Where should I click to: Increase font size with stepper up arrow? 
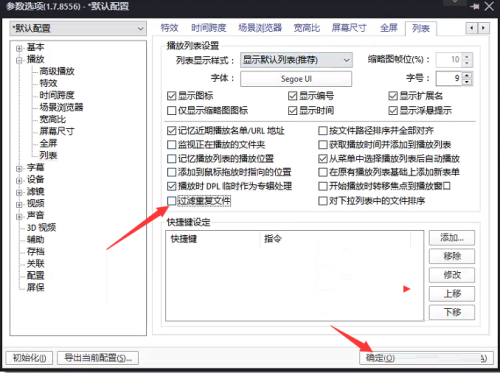(x=467, y=75)
